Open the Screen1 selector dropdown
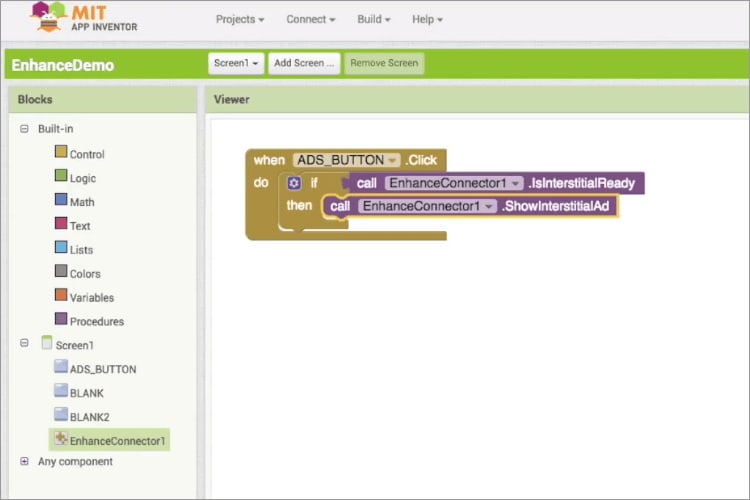The height and width of the screenshot is (500, 750). coord(236,63)
